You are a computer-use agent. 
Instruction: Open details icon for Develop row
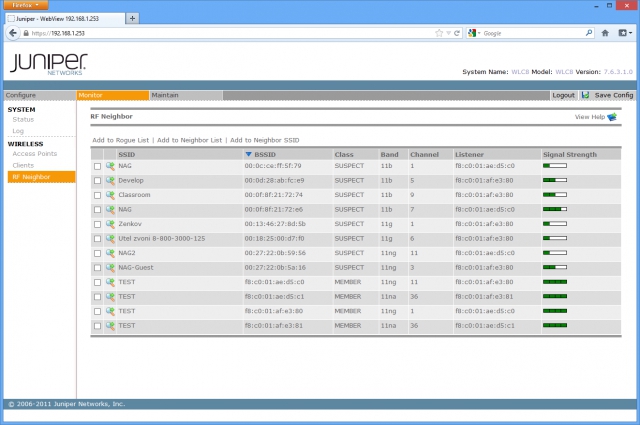[110, 180]
